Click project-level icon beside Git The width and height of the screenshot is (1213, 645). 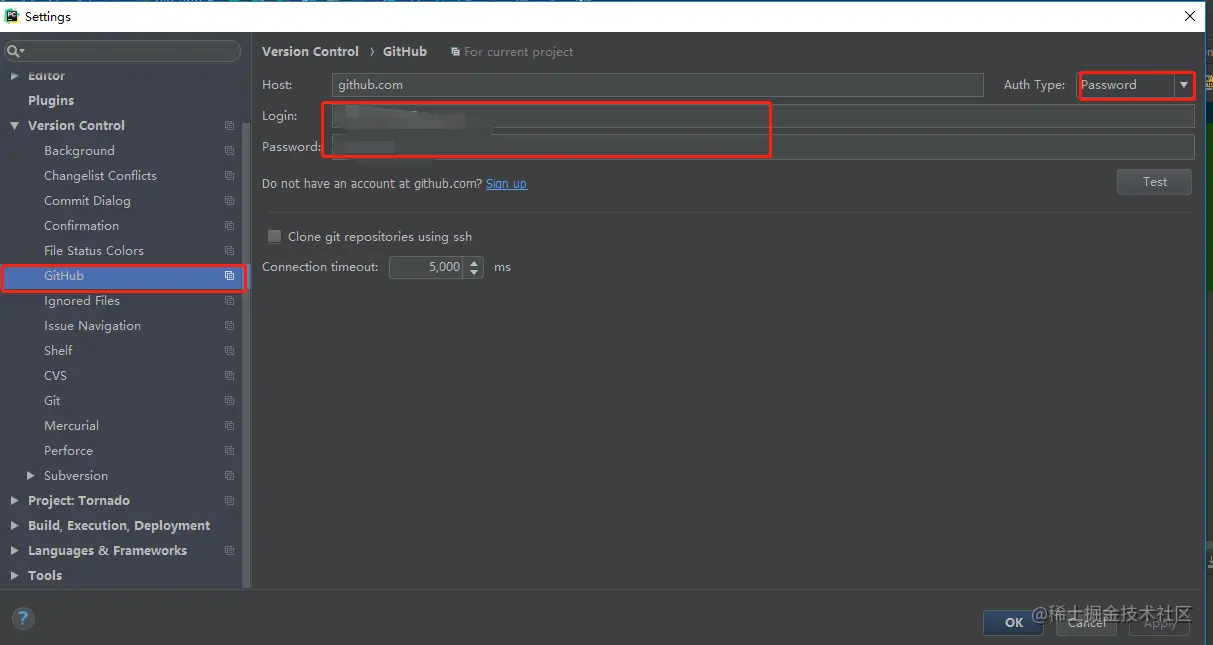pos(229,401)
